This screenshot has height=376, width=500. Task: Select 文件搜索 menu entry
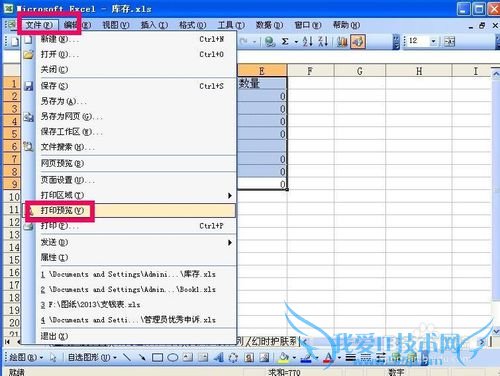tap(129, 147)
